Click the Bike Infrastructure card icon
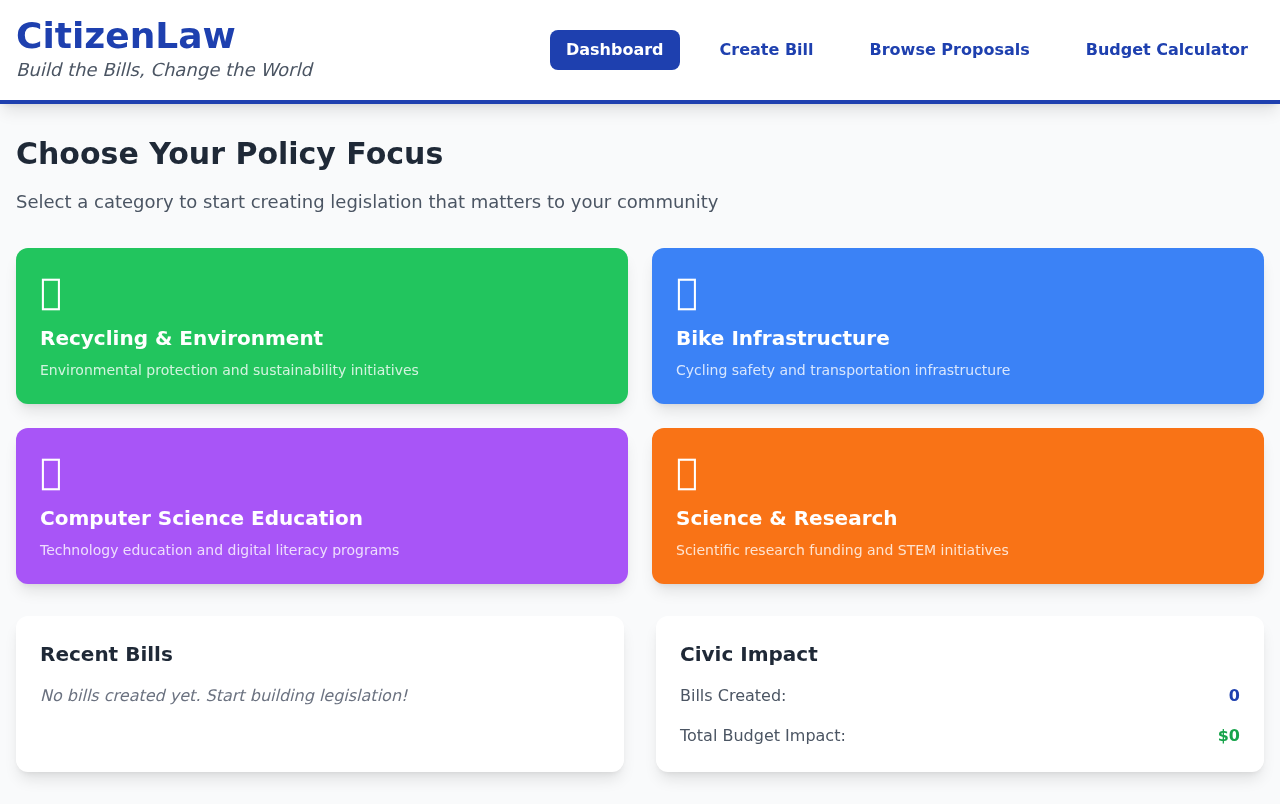This screenshot has height=804, width=1280. 687,293
